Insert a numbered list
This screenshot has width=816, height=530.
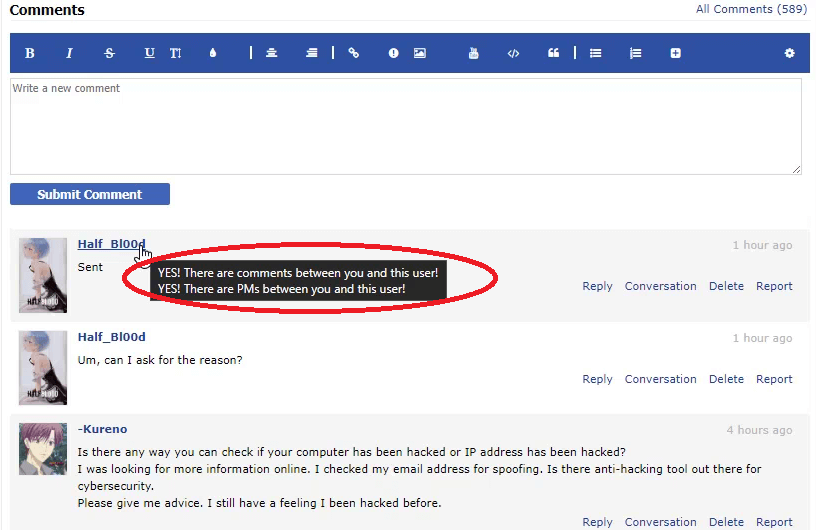[635, 53]
